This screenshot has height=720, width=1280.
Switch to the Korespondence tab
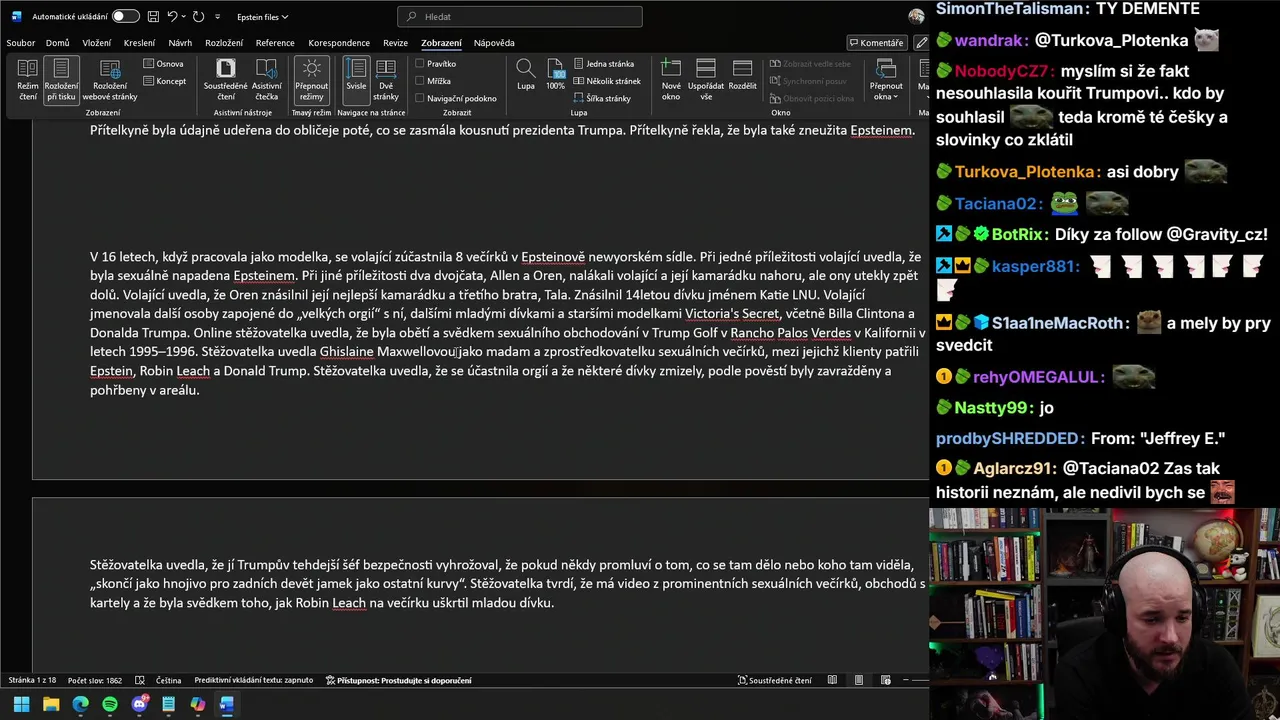[339, 43]
